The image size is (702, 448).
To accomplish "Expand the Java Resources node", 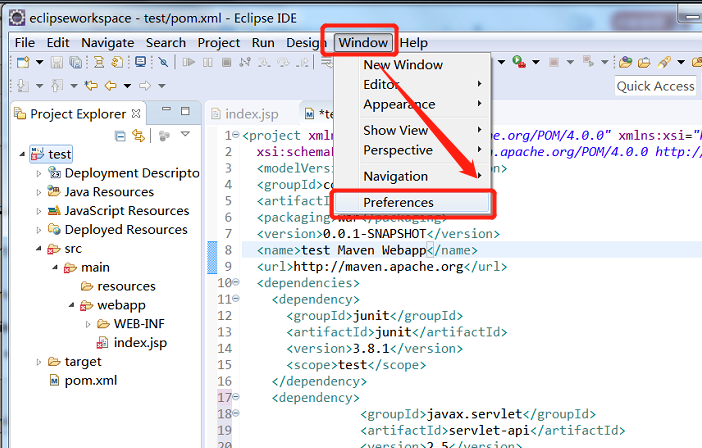I will pos(39,192).
